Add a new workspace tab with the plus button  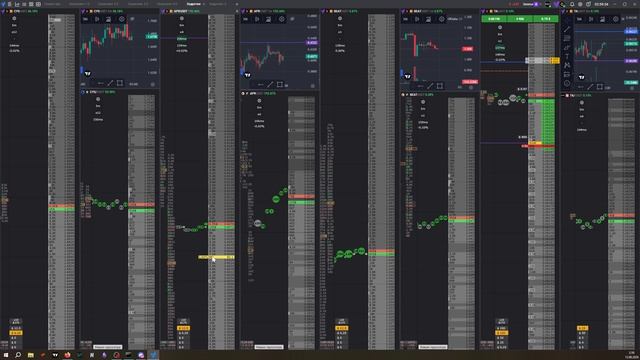(x=237, y=4)
